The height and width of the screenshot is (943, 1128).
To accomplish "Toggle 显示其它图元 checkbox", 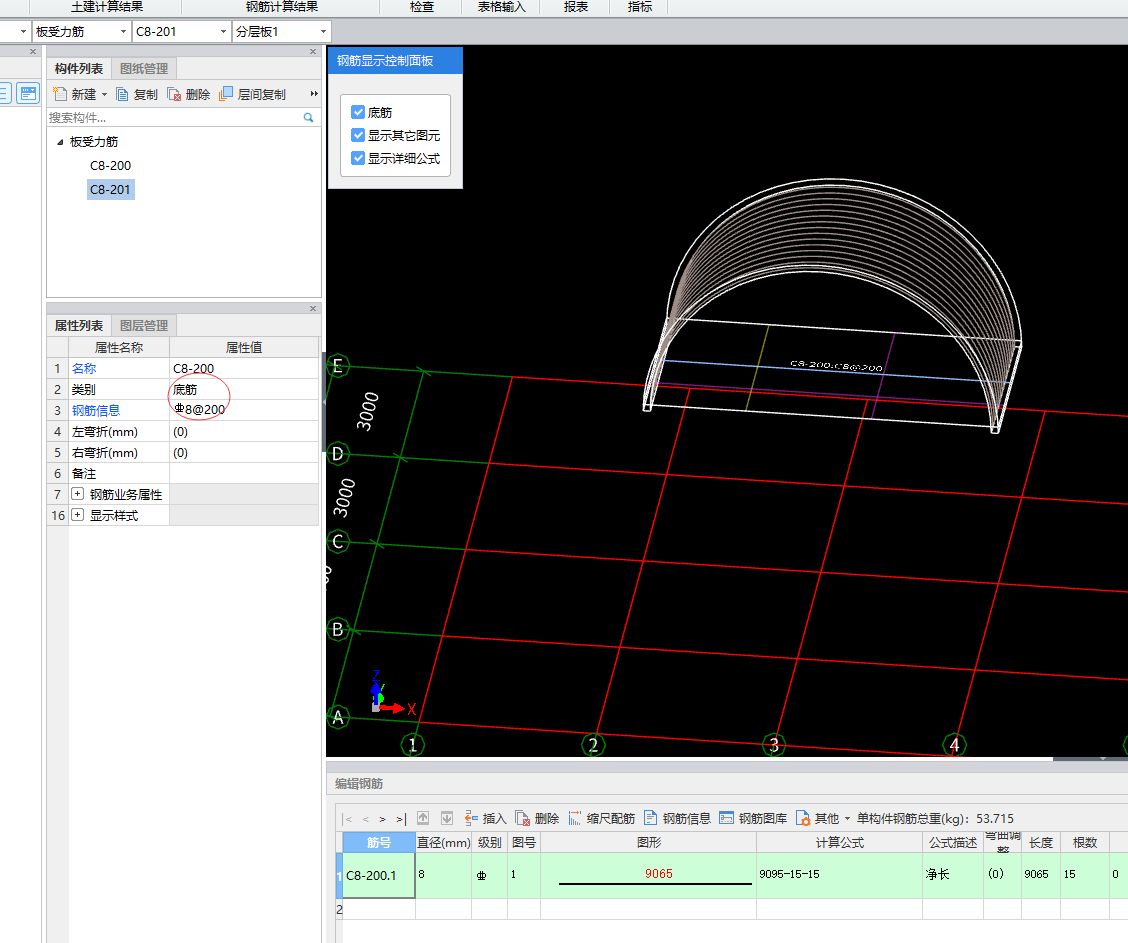I will (x=358, y=135).
